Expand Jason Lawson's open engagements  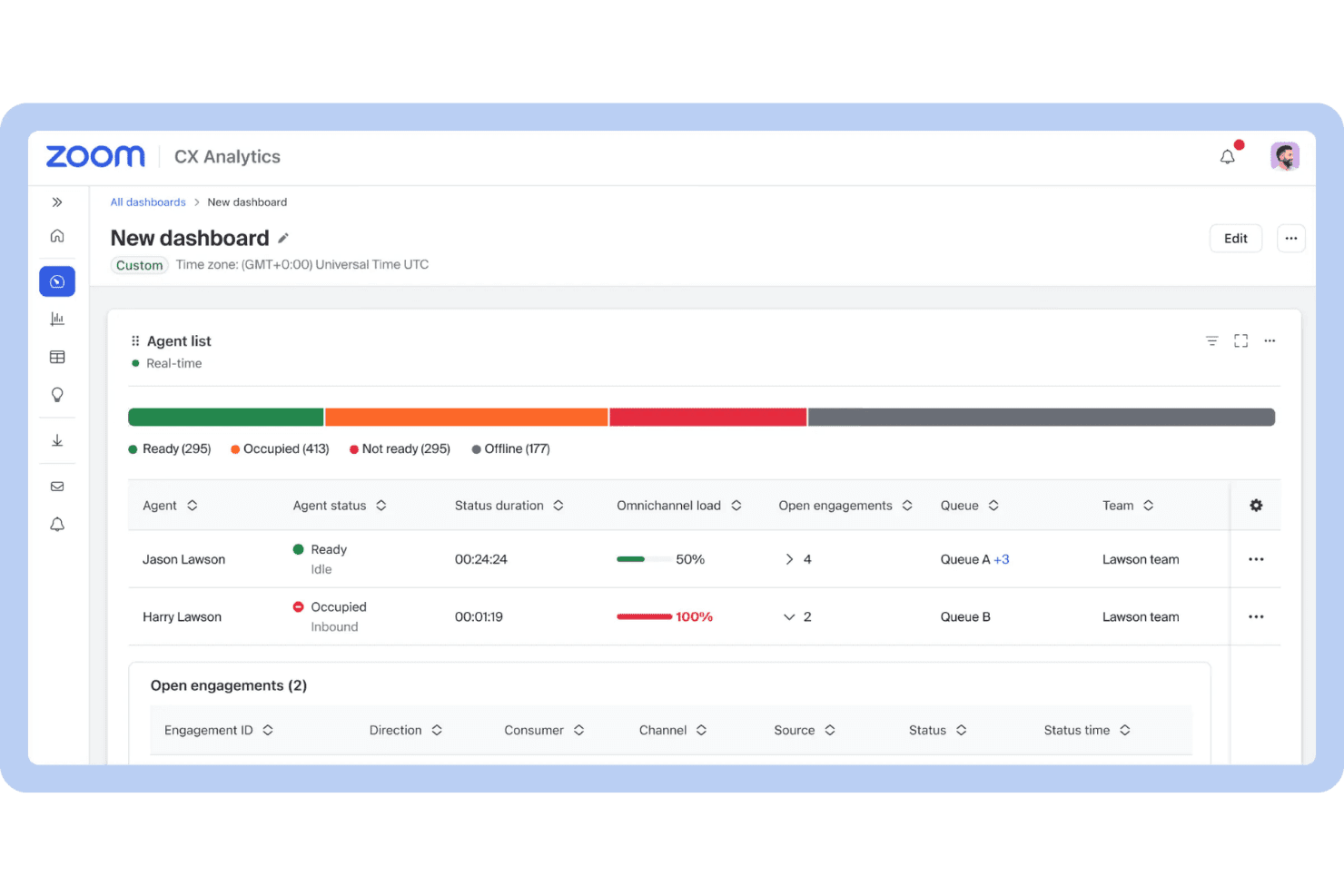789,559
